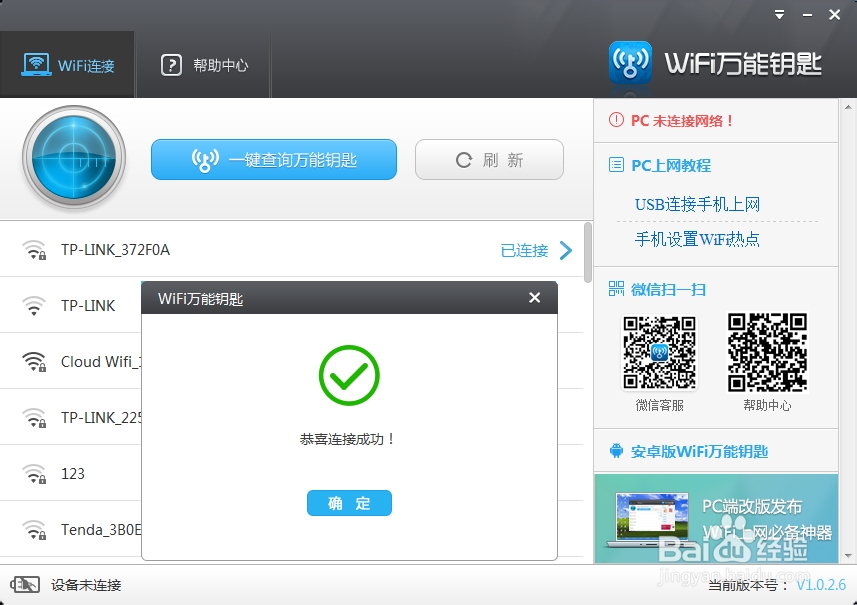Click the open TP-LINK network signal icon
This screenshot has width=857, height=605.
pos(34,306)
